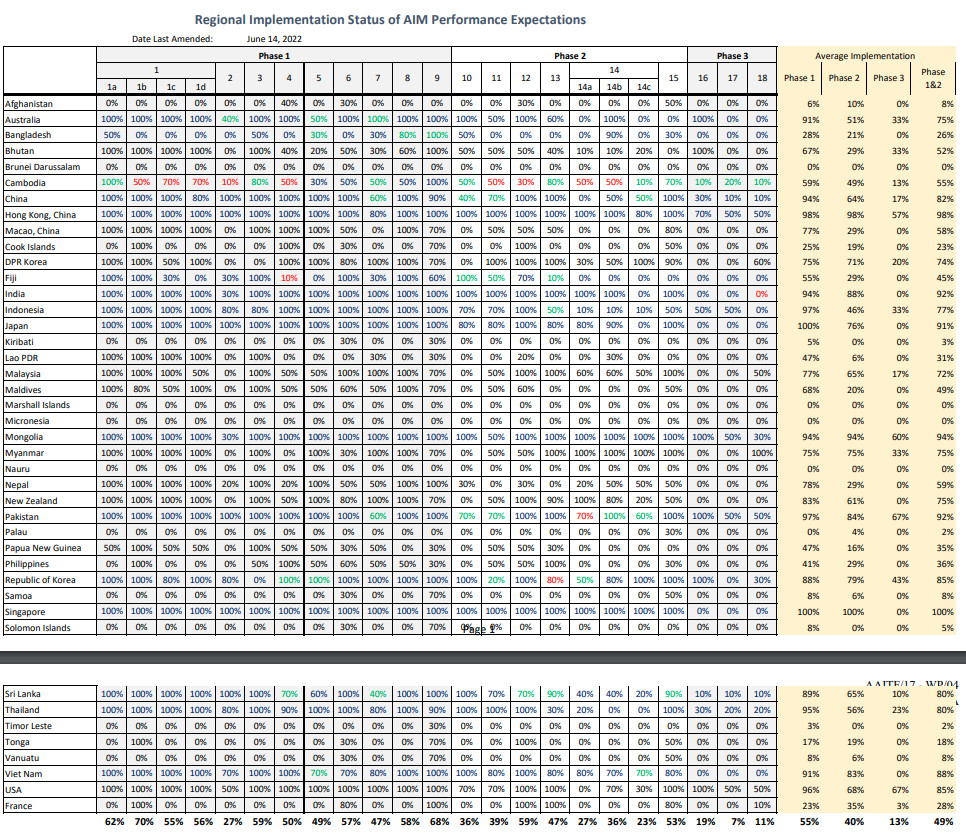Viewport: 966px width, 833px height.
Task: Click the 'Bangladesh' row label
Action: [x=28, y=135]
